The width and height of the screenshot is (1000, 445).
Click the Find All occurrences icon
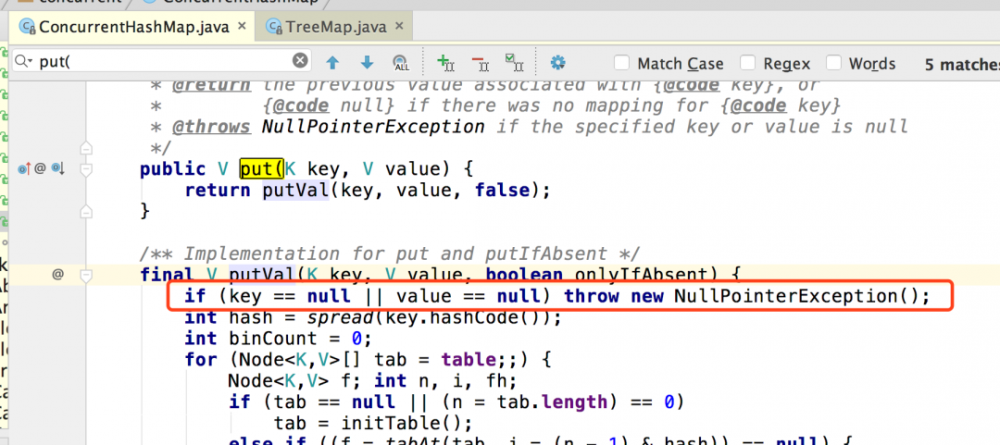coord(401,62)
